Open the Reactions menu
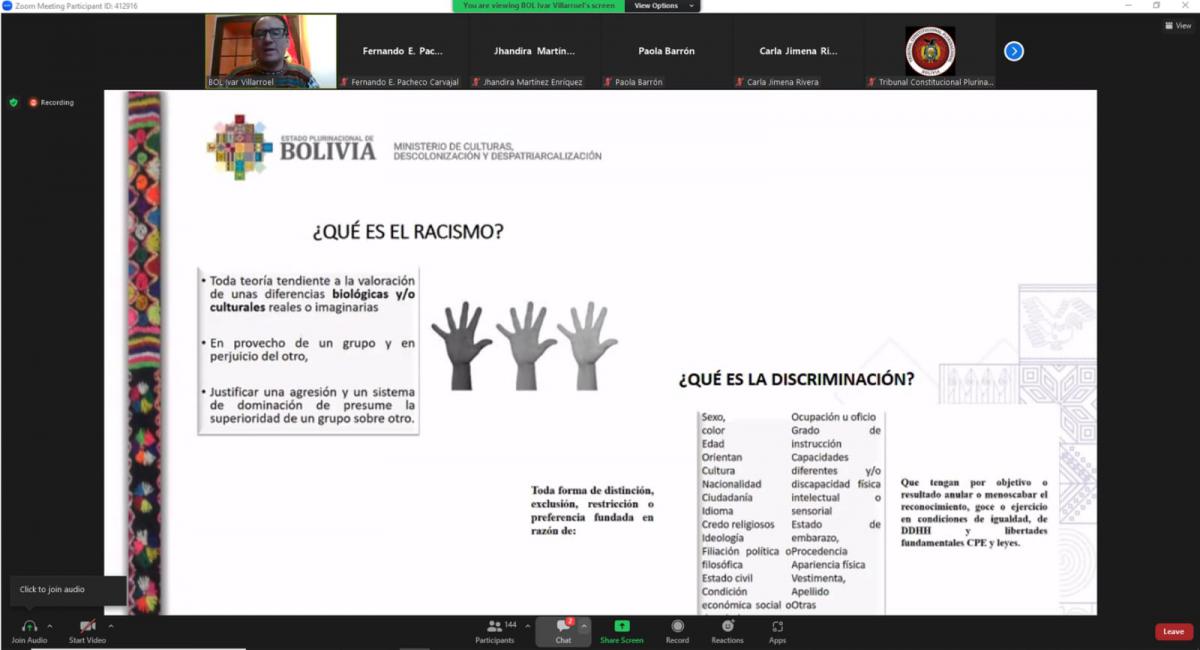The image size is (1200, 650). (x=727, y=626)
